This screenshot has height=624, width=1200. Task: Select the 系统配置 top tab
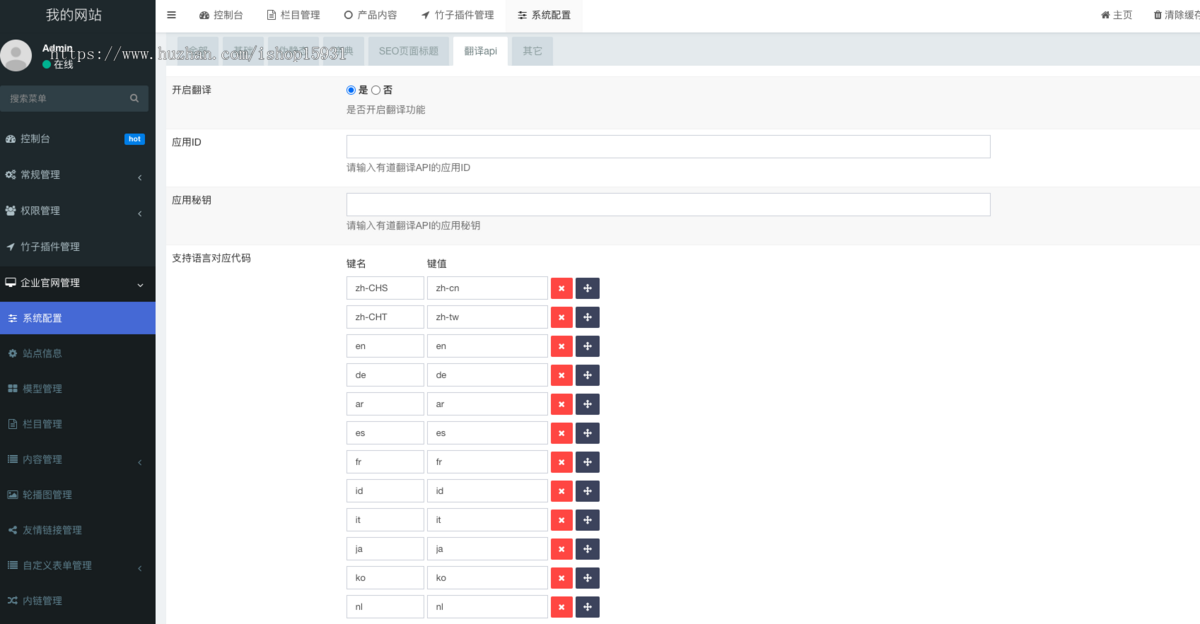(x=544, y=15)
